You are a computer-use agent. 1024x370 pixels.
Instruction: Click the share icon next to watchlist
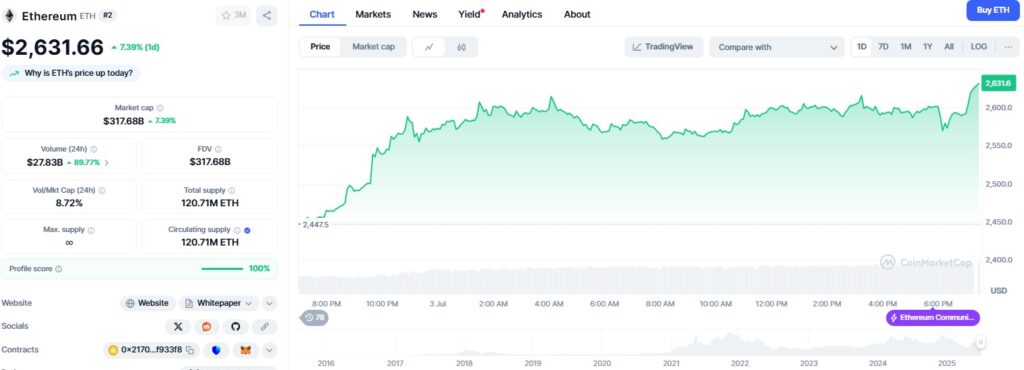click(x=266, y=16)
